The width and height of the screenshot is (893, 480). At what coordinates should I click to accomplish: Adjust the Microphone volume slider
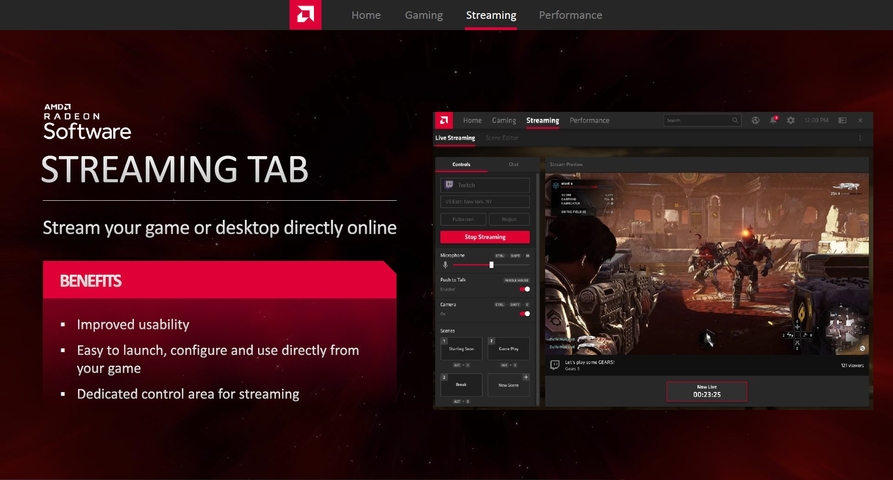(x=491, y=265)
